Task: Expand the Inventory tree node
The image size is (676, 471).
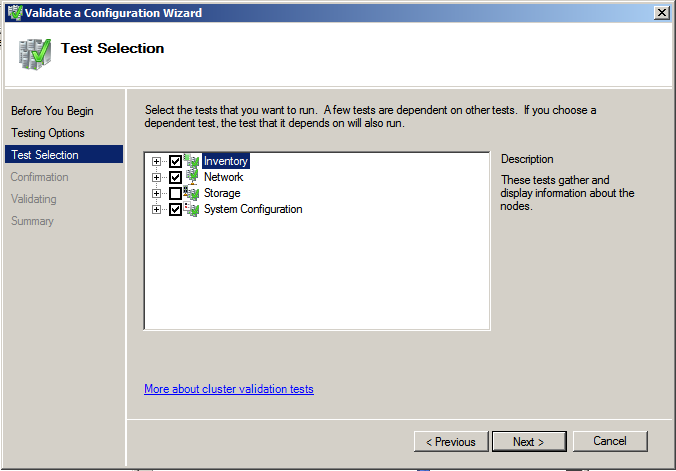Action: pyautogui.click(x=156, y=162)
